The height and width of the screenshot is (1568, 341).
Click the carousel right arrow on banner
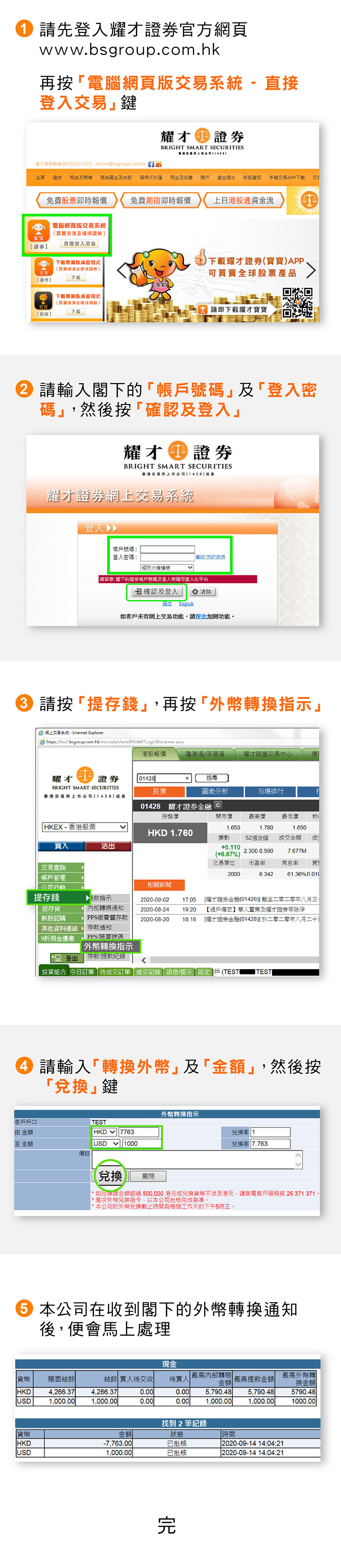coord(311,270)
